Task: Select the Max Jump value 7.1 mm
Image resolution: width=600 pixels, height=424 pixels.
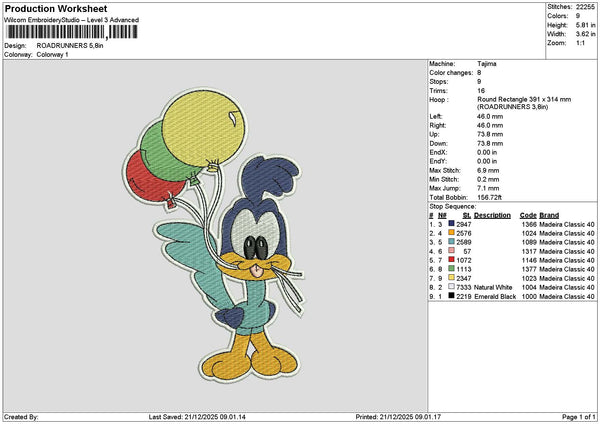Action: [488, 188]
